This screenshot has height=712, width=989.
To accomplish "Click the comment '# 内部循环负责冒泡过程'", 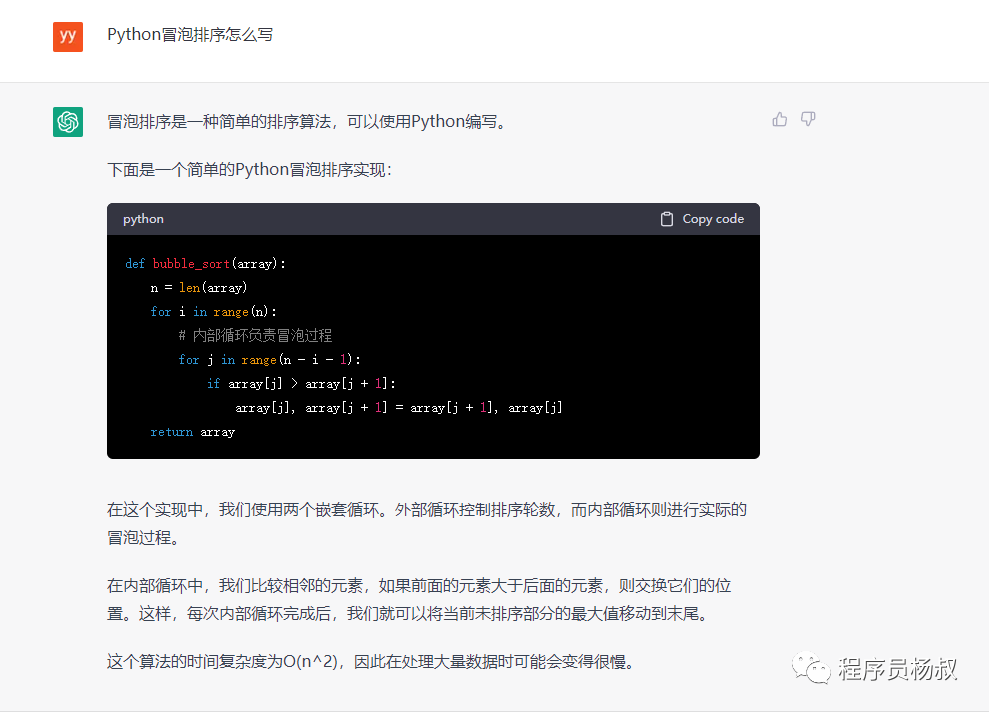I will click(x=255, y=336).
